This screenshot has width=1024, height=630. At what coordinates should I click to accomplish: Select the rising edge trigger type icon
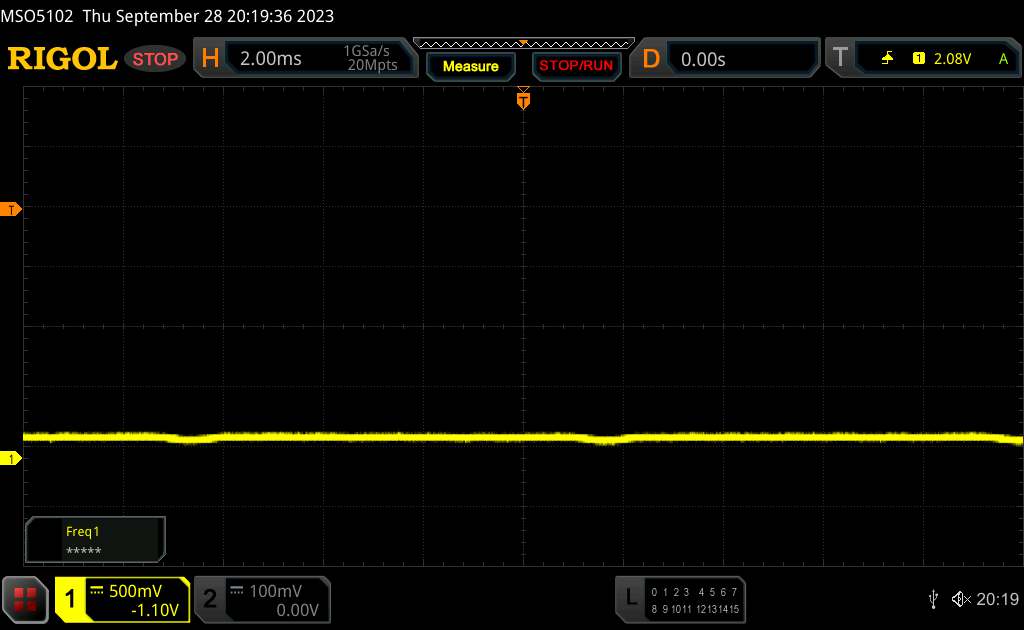887,59
